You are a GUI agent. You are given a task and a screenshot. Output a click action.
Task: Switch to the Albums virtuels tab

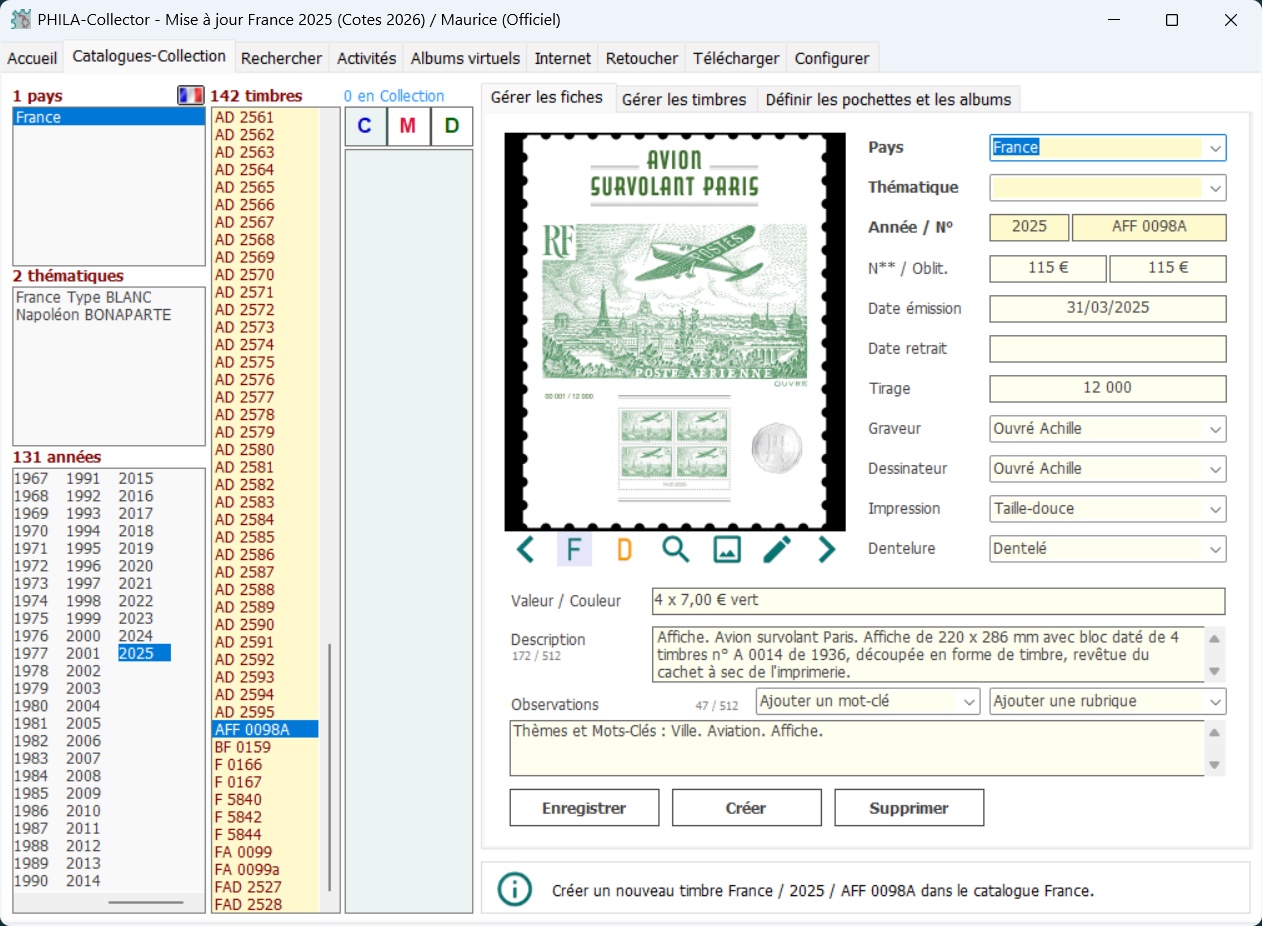(465, 58)
